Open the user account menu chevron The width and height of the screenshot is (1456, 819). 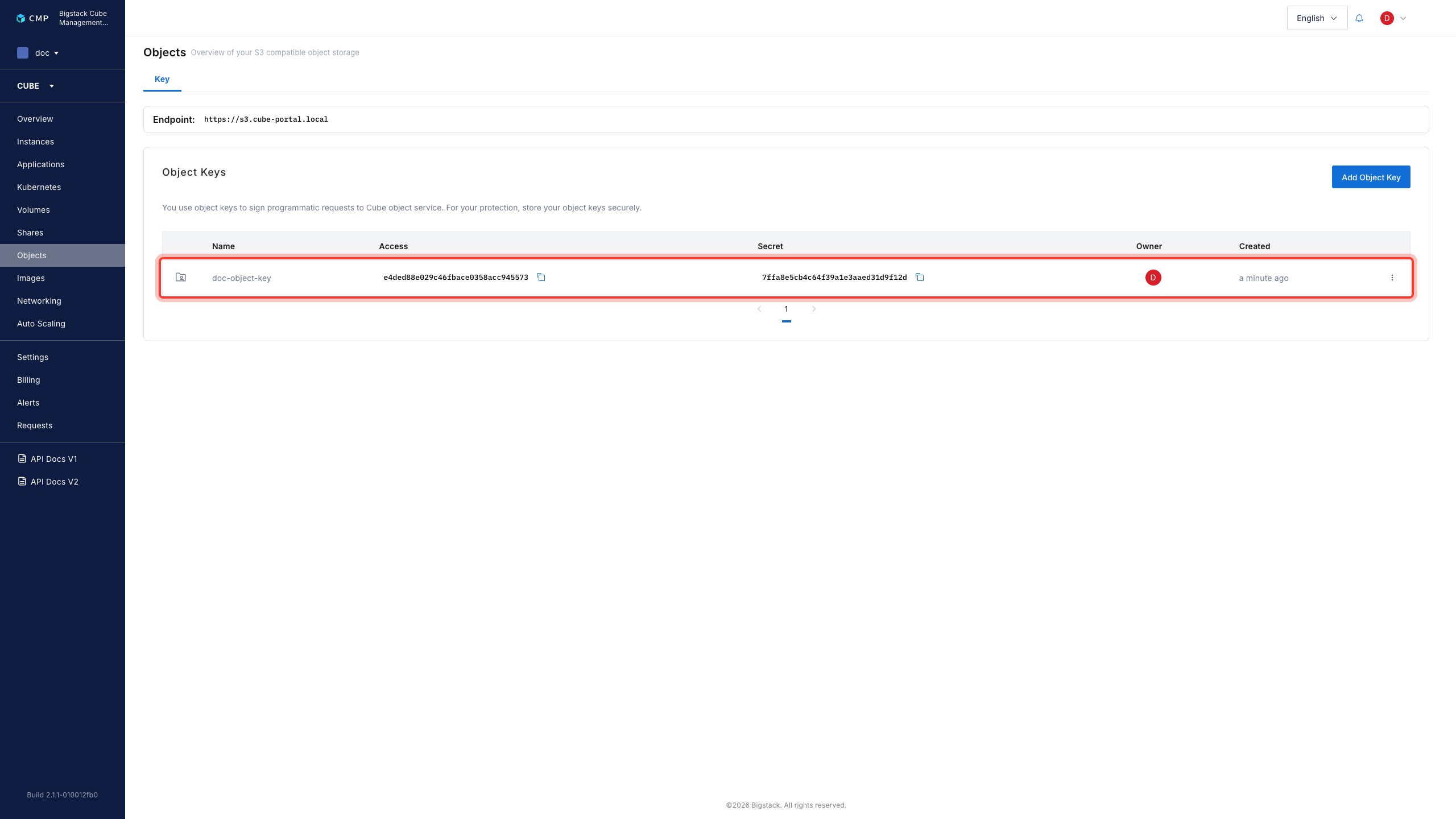tap(1403, 18)
